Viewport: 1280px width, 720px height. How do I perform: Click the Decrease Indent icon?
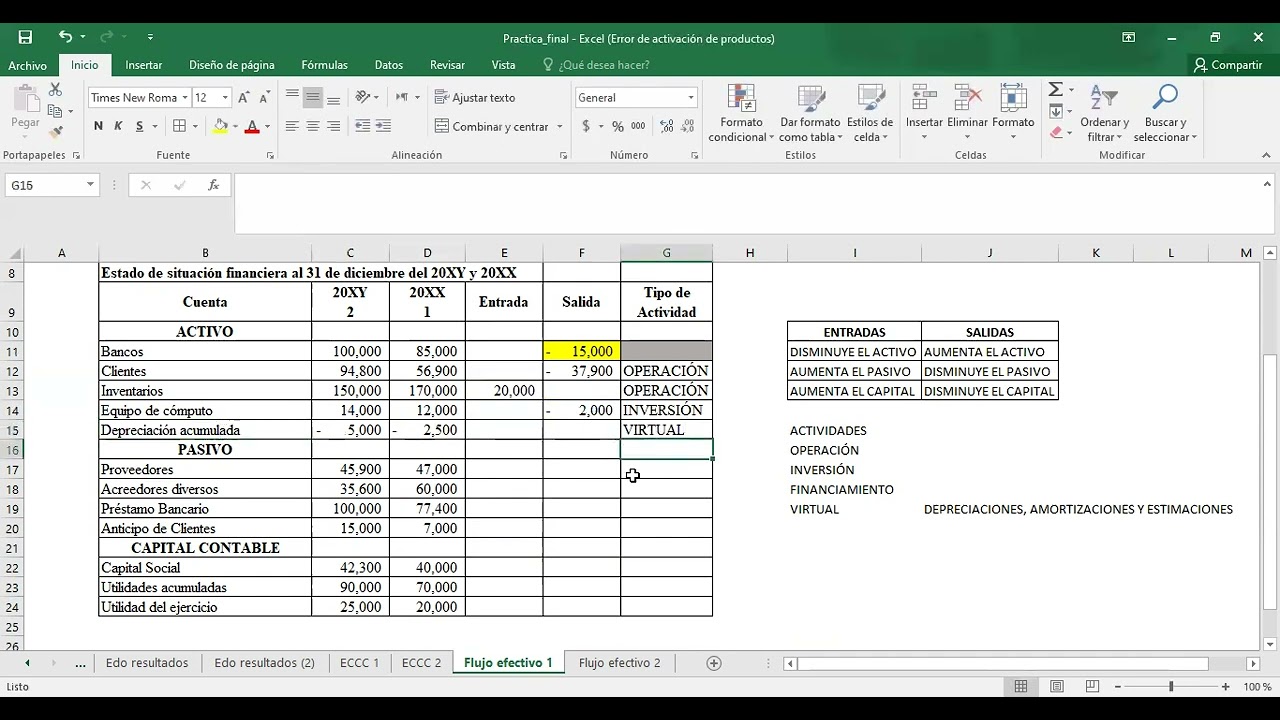click(363, 126)
